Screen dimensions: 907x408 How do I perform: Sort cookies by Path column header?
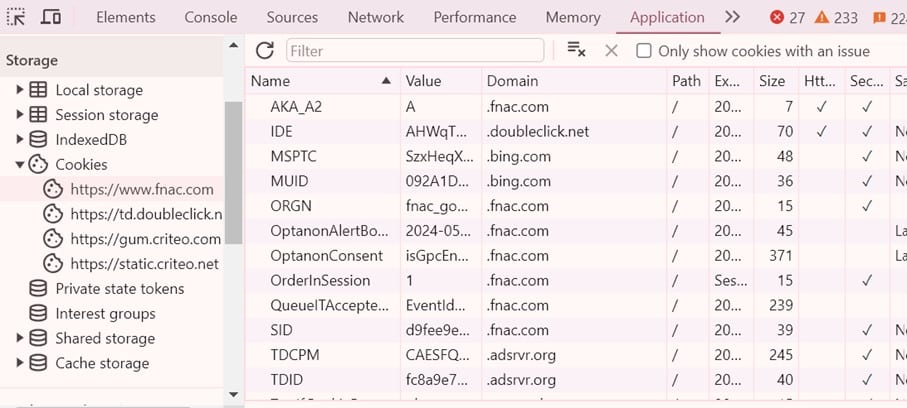(688, 81)
